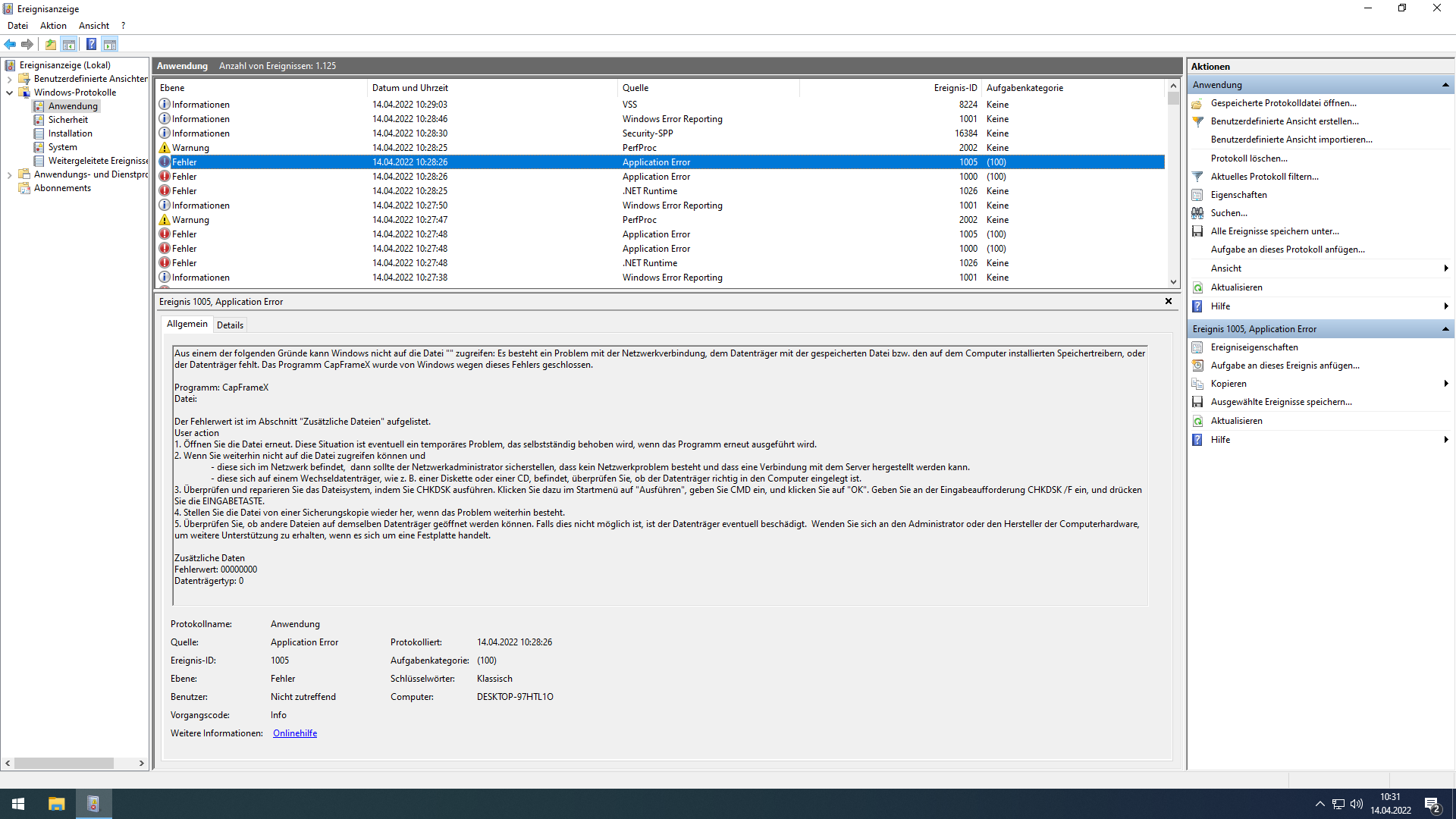Screen dimensions: 1456x819
Task: Select Application Error 1000 at 10:28:26
Action: pos(660,177)
